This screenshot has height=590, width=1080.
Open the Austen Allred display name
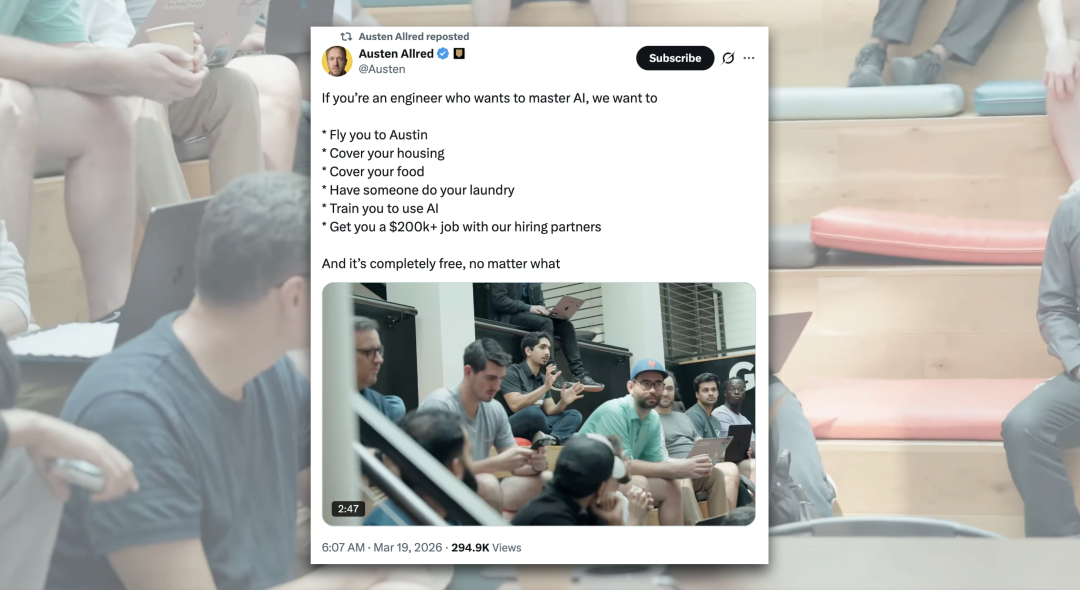(396, 54)
